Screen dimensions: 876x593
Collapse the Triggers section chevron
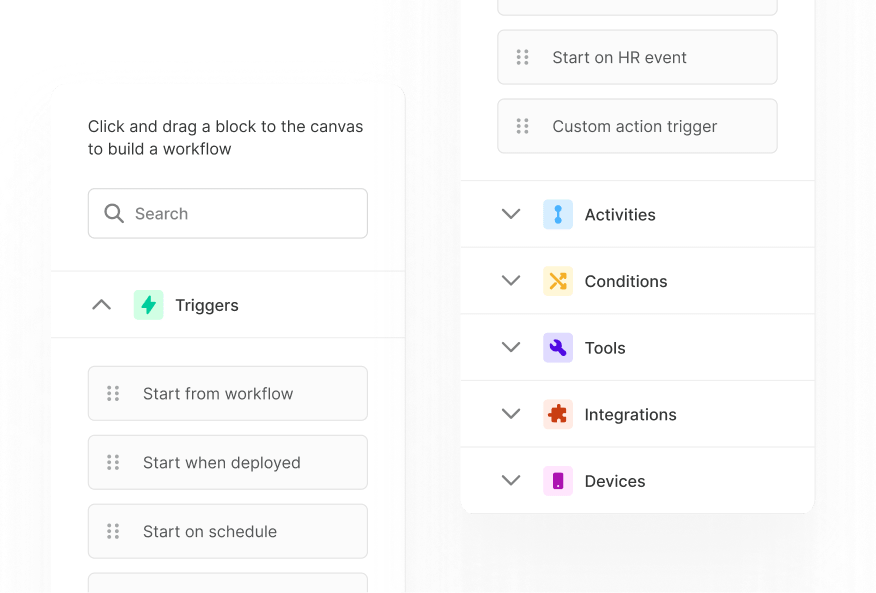(x=101, y=305)
